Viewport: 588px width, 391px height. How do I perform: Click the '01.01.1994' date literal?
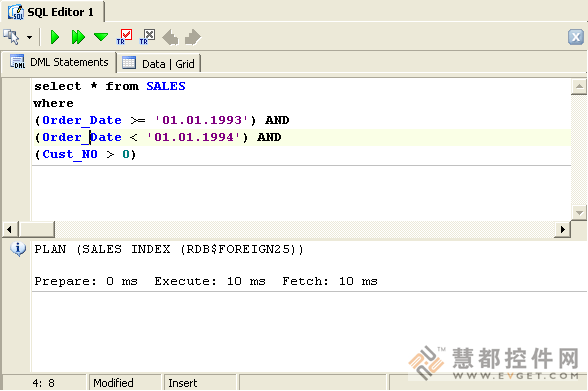pyautogui.click(x=194, y=137)
